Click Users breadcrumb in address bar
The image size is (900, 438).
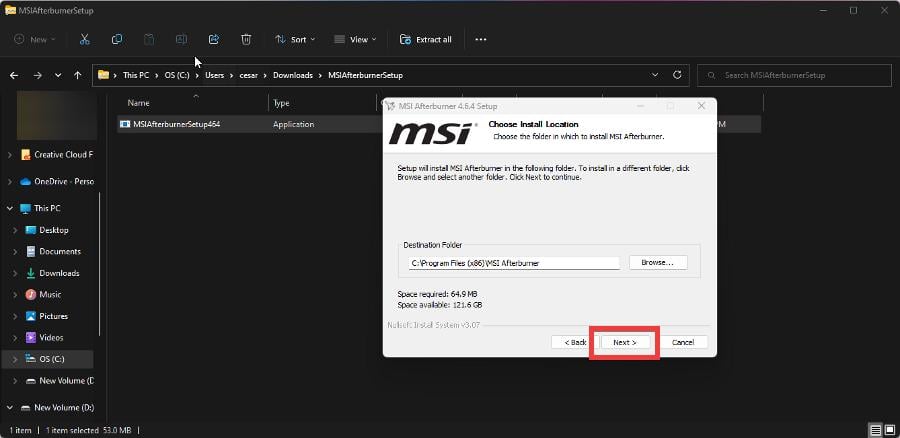pyautogui.click(x=215, y=75)
